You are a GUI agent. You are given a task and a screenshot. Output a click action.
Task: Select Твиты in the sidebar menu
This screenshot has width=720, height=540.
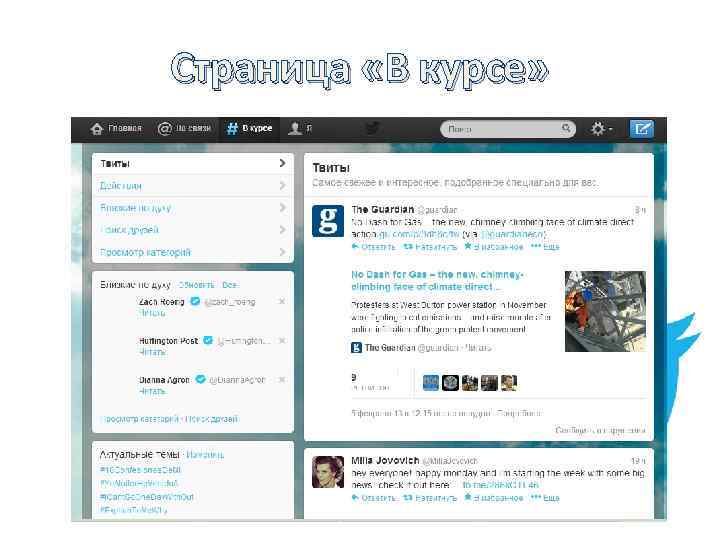(193, 163)
